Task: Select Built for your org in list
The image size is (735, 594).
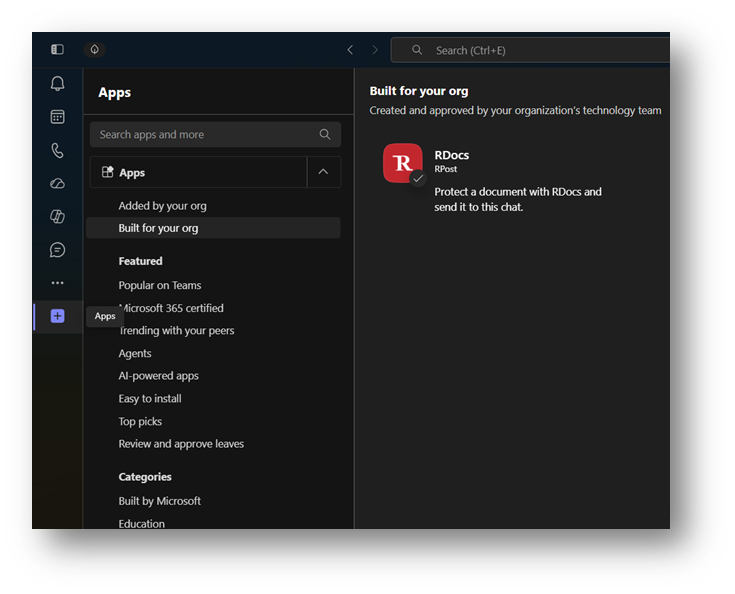Action: pyautogui.click(x=213, y=228)
